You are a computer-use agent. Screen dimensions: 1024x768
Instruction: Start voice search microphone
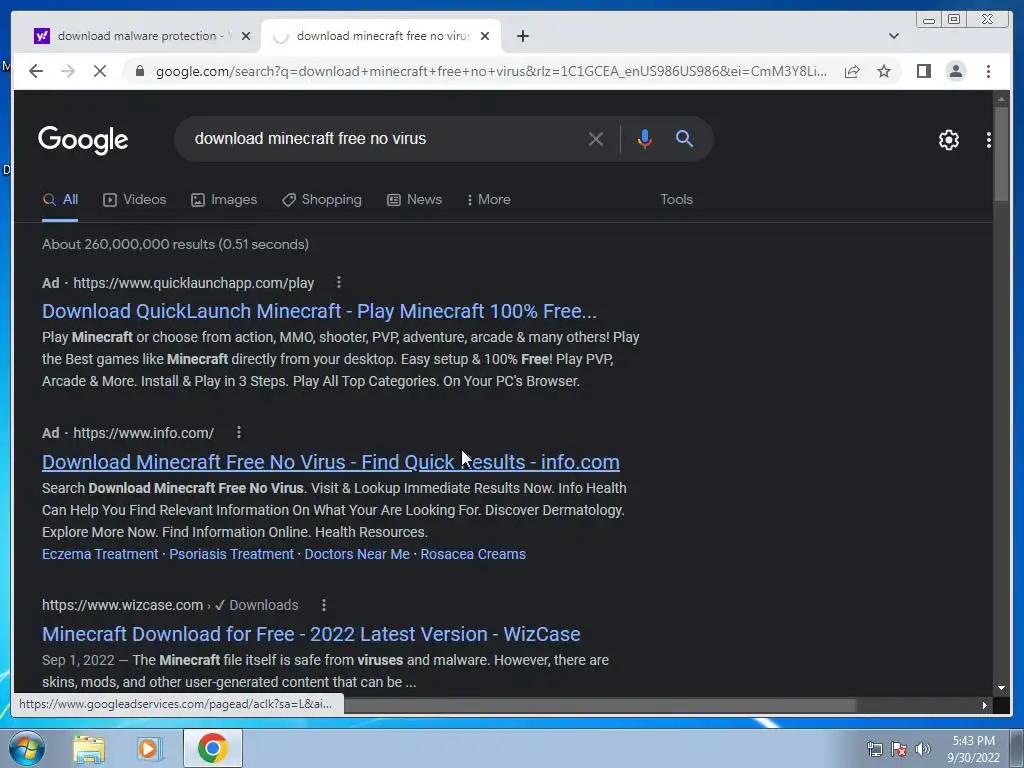tap(645, 138)
